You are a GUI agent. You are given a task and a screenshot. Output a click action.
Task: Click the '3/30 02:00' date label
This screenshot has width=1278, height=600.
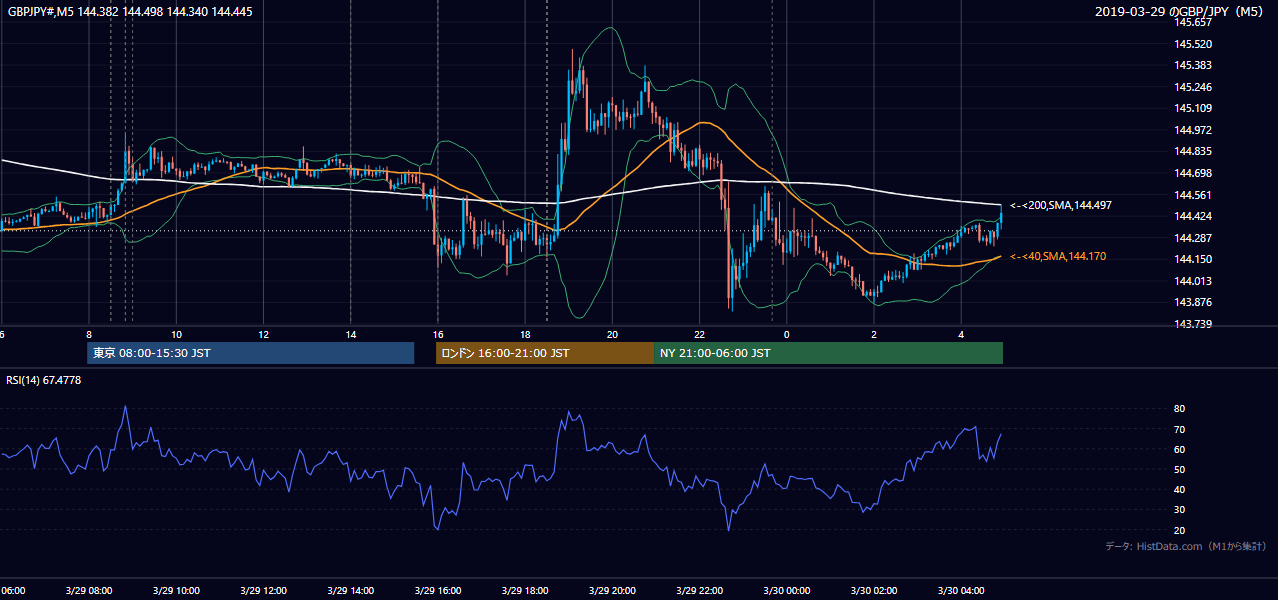point(874,590)
